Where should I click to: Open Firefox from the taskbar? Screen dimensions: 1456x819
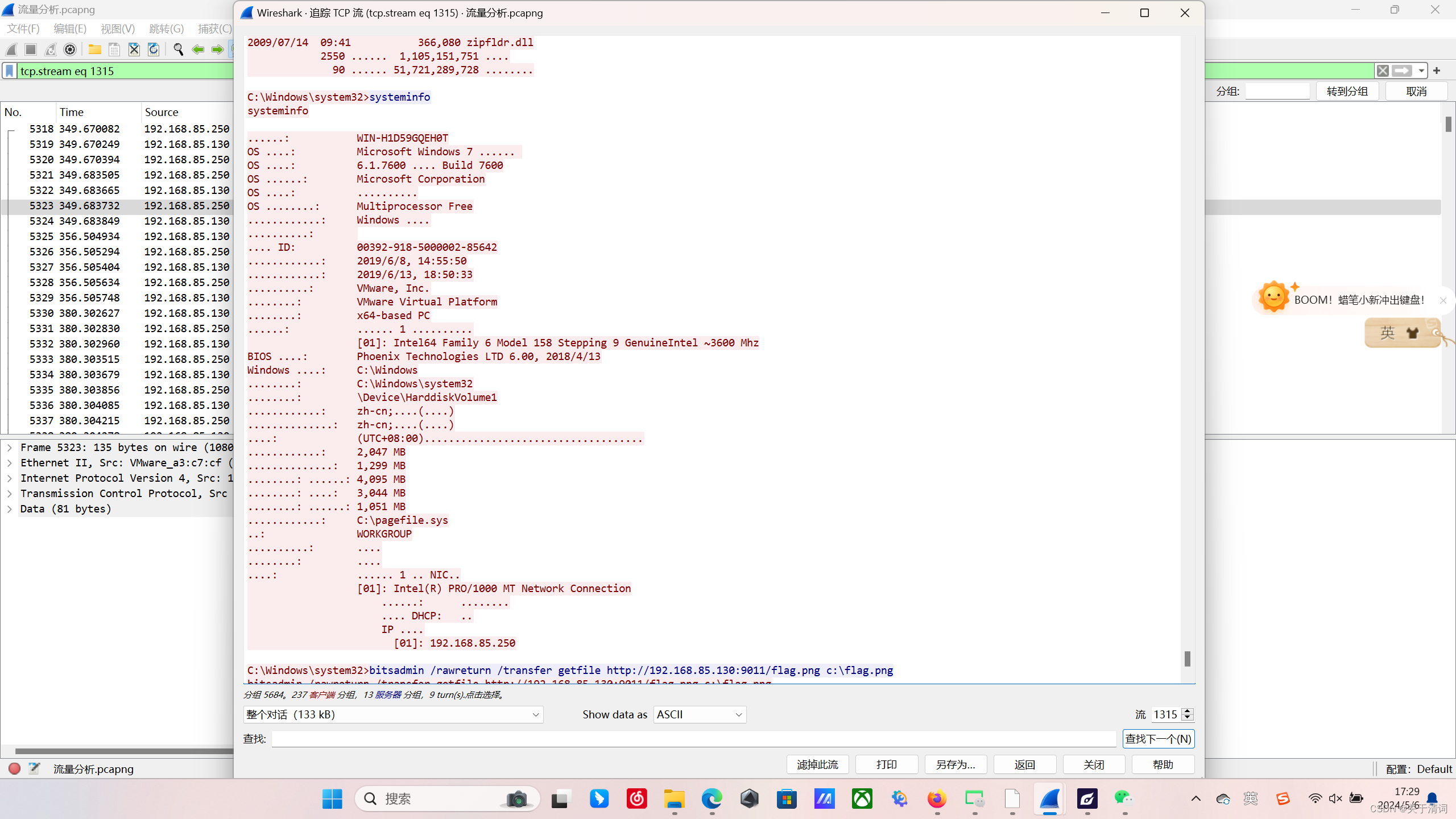point(937,799)
